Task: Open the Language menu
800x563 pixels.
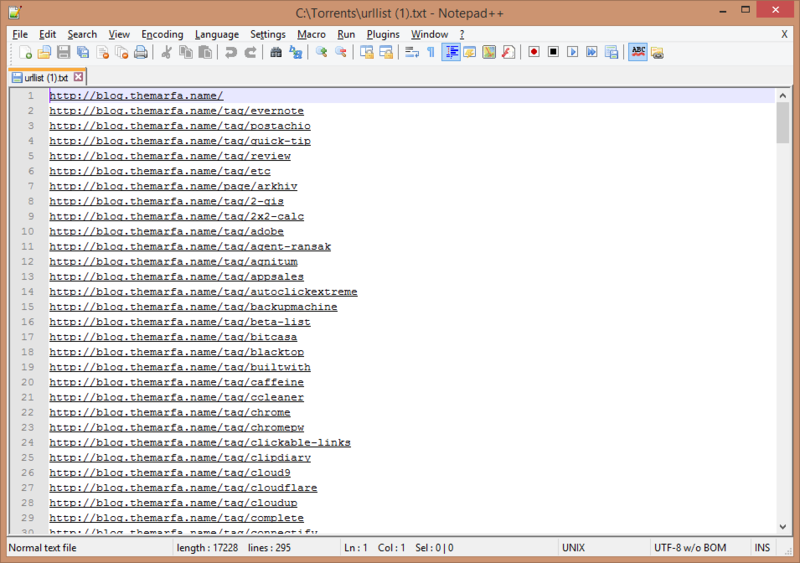Action: [x=217, y=34]
